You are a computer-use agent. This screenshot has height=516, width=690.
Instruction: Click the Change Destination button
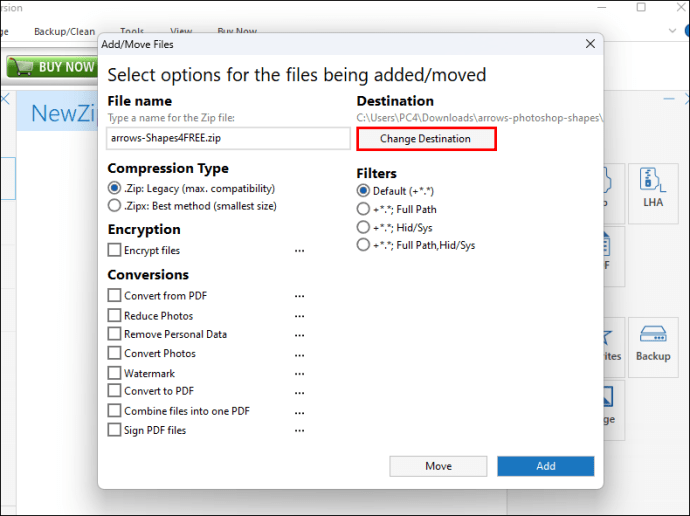pos(425,139)
